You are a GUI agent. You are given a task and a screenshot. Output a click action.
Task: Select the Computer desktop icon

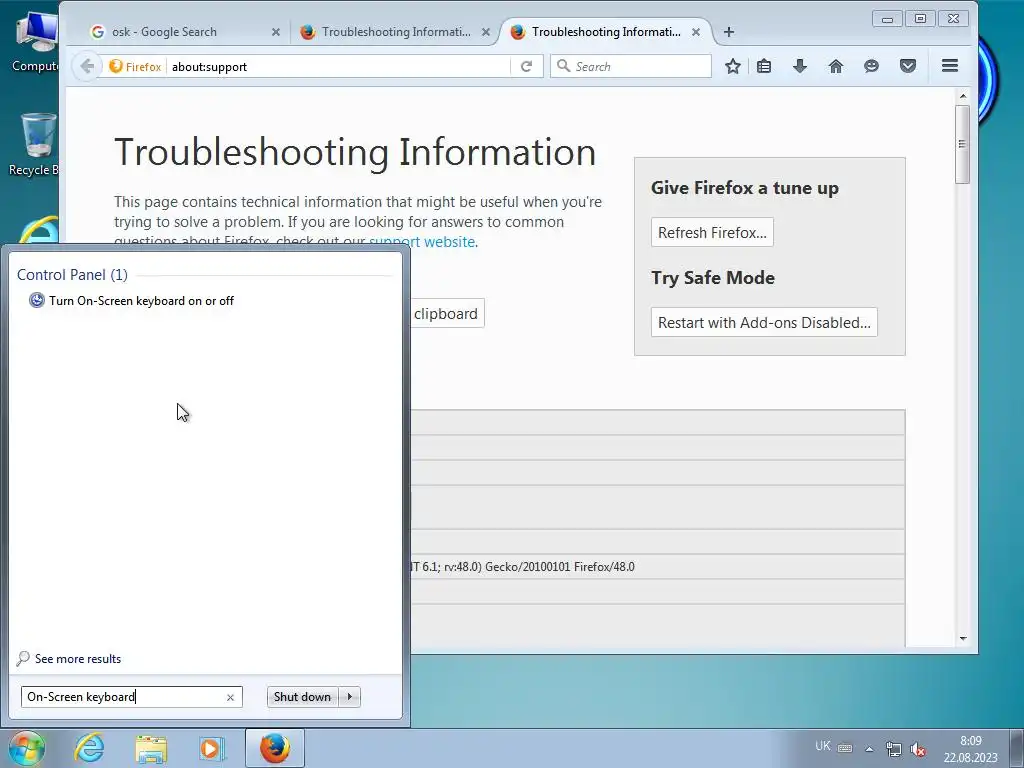[35, 43]
